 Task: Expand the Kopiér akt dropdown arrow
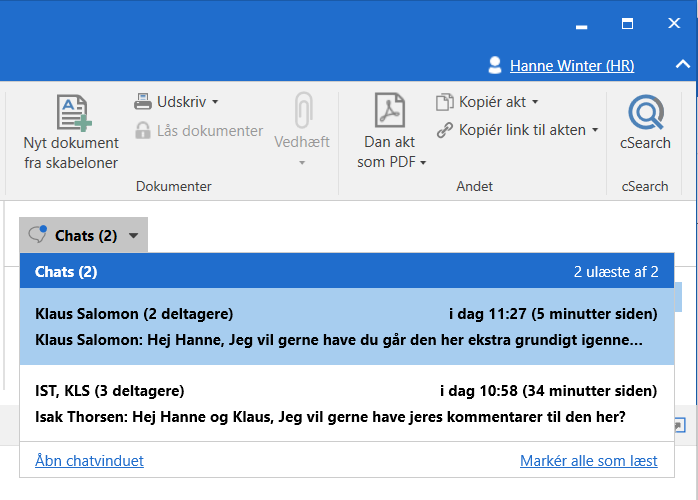tap(535, 102)
